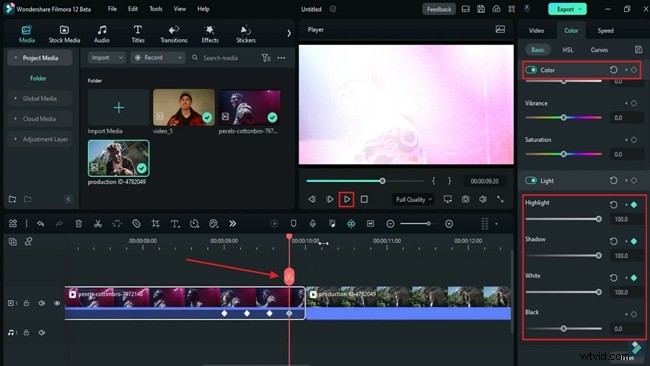The height and width of the screenshot is (366, 650).
Task: Click the Feedback button
Action: pyautogui.click(x=439, y=9)
